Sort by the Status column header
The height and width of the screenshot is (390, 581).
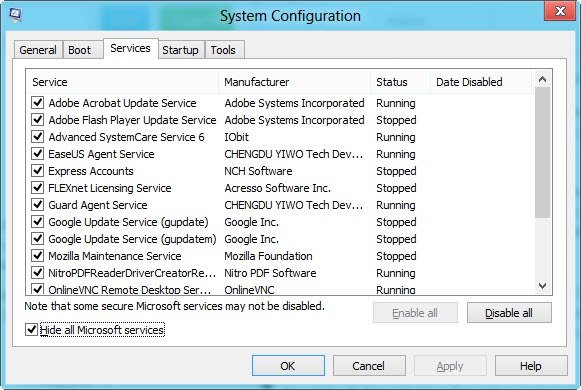401,82
